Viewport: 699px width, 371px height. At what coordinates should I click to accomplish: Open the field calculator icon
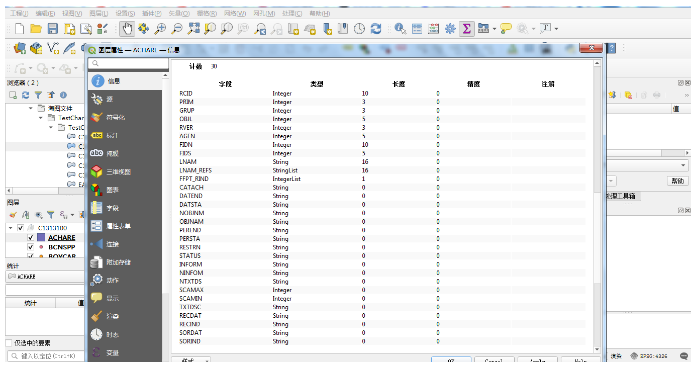(433, 29)
